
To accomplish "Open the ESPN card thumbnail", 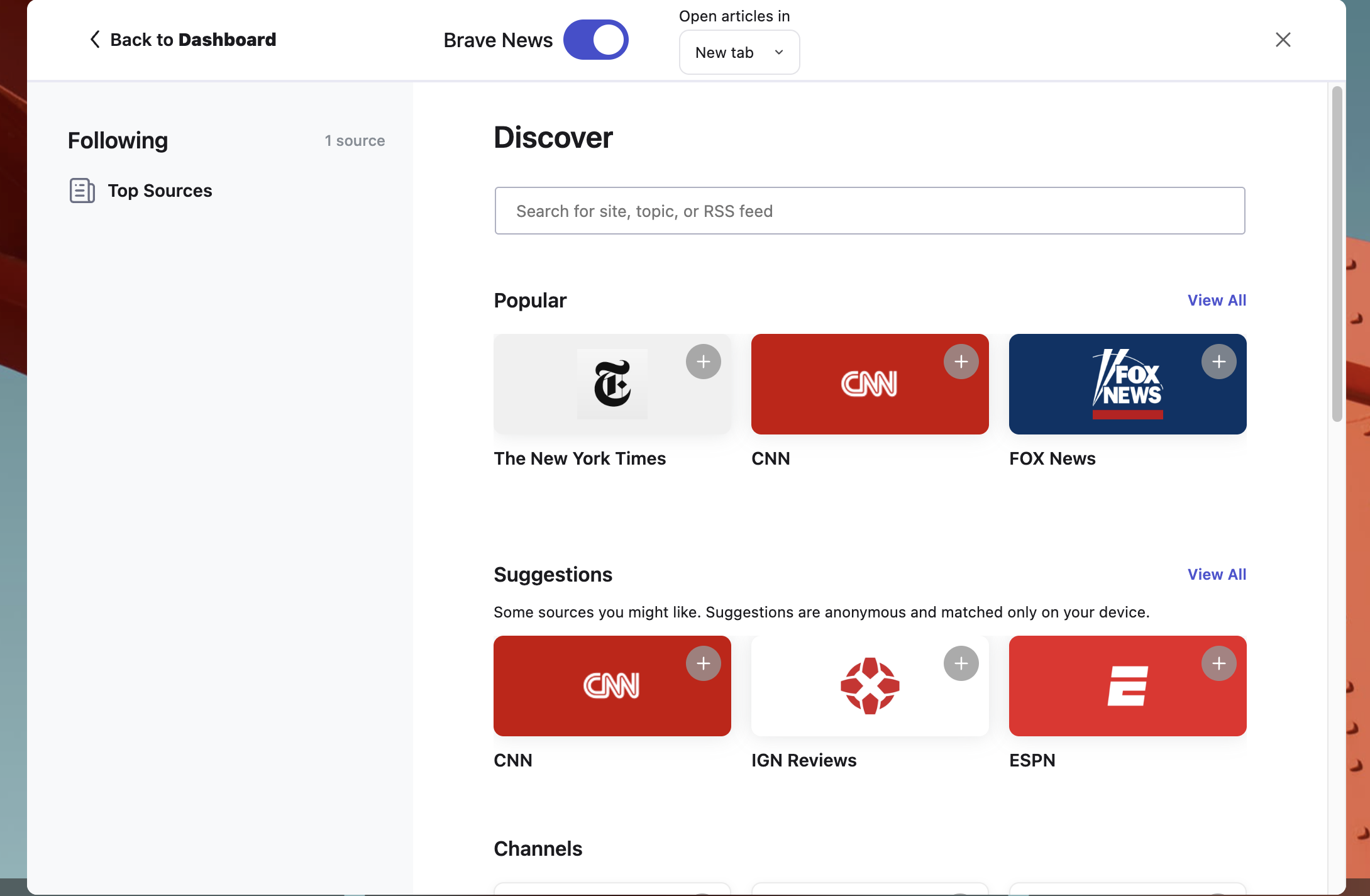I will (1127, 686).
